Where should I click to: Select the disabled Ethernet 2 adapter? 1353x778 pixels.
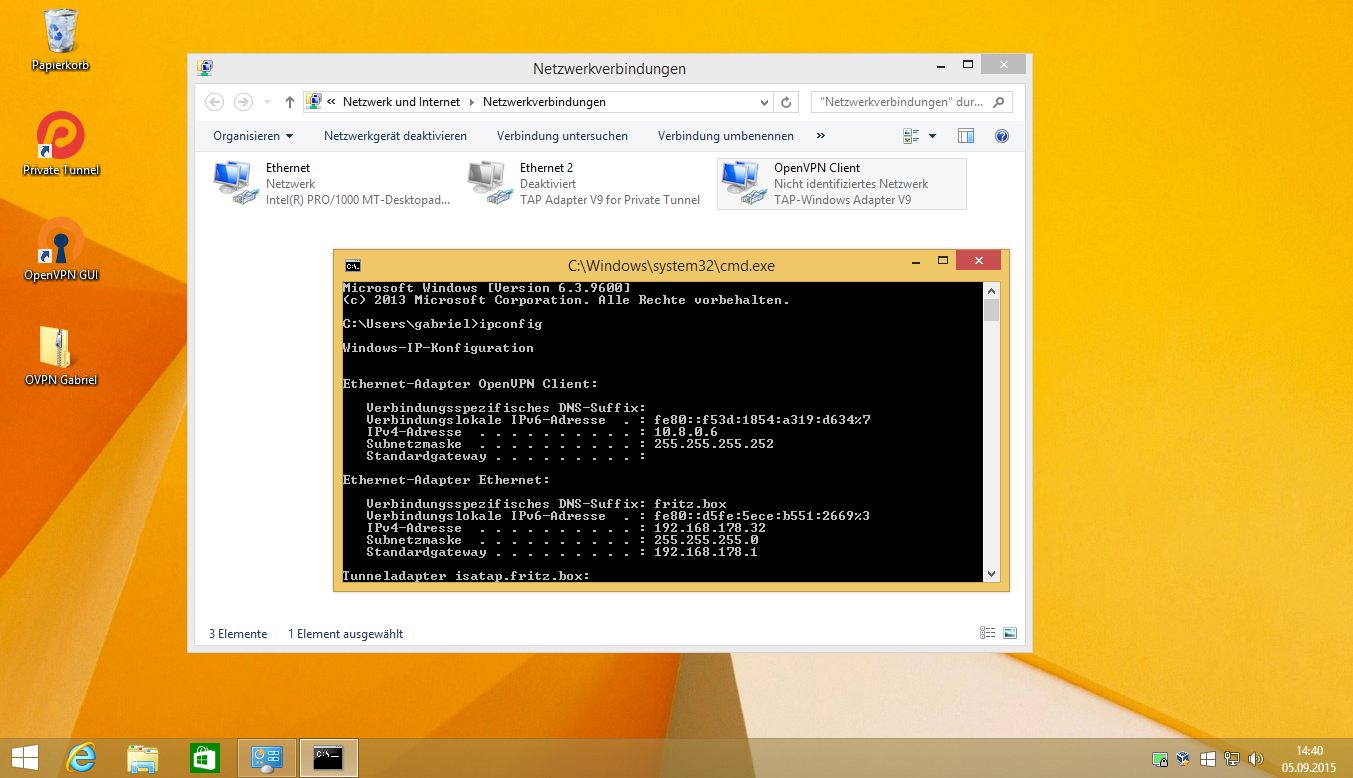pyautogui.click(x=585, y=184)
